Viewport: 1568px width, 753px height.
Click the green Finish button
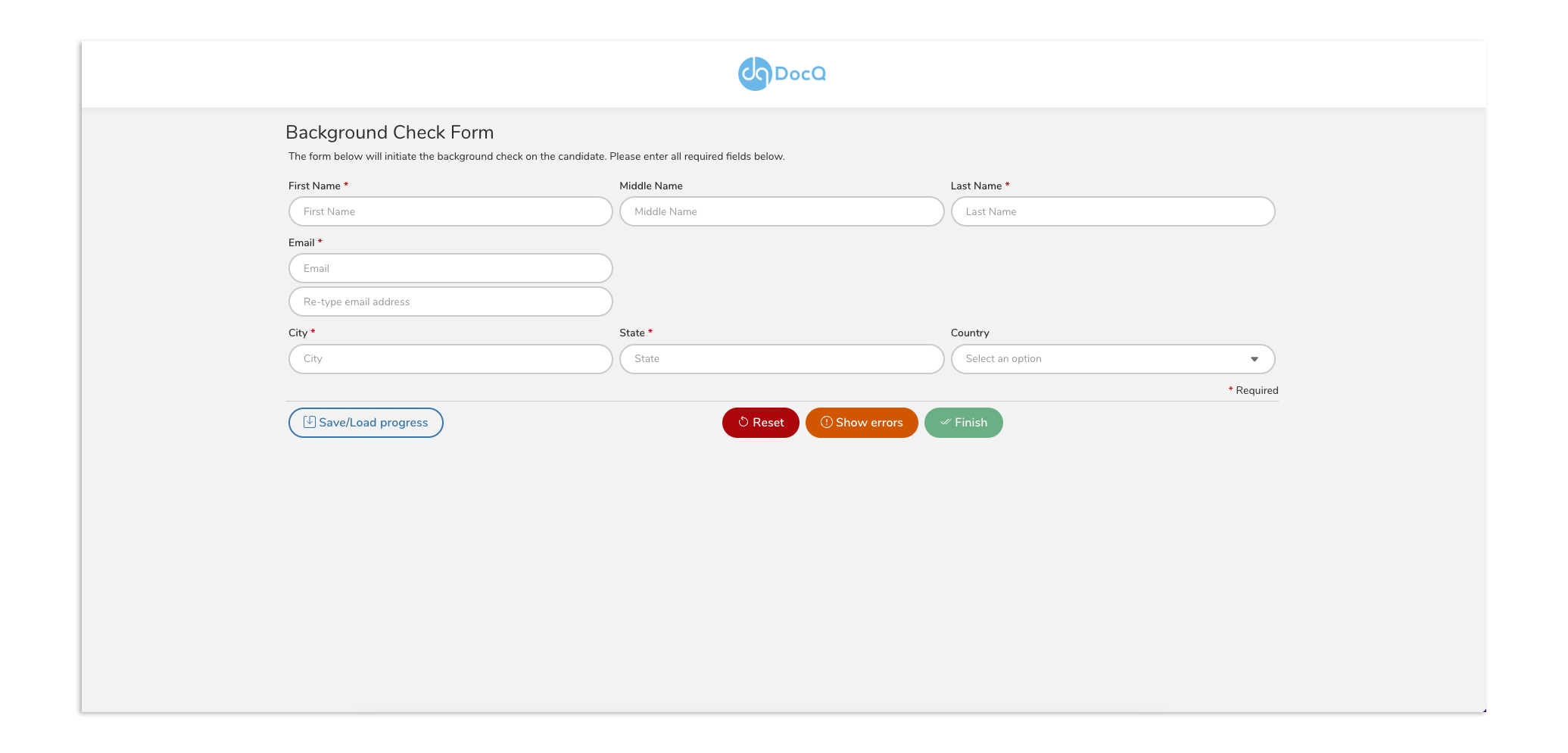(x=964, y=423)
